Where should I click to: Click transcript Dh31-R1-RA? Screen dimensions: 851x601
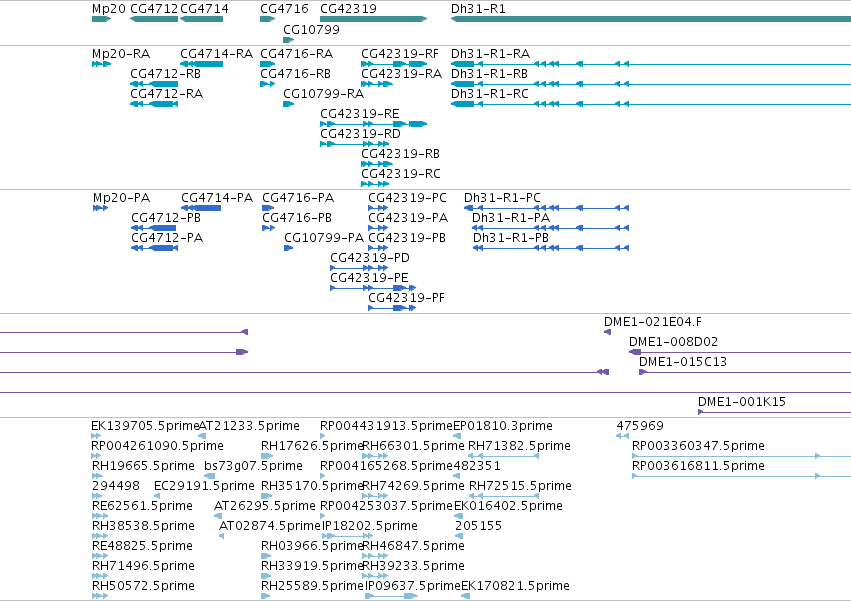click(x=491, y=54)
